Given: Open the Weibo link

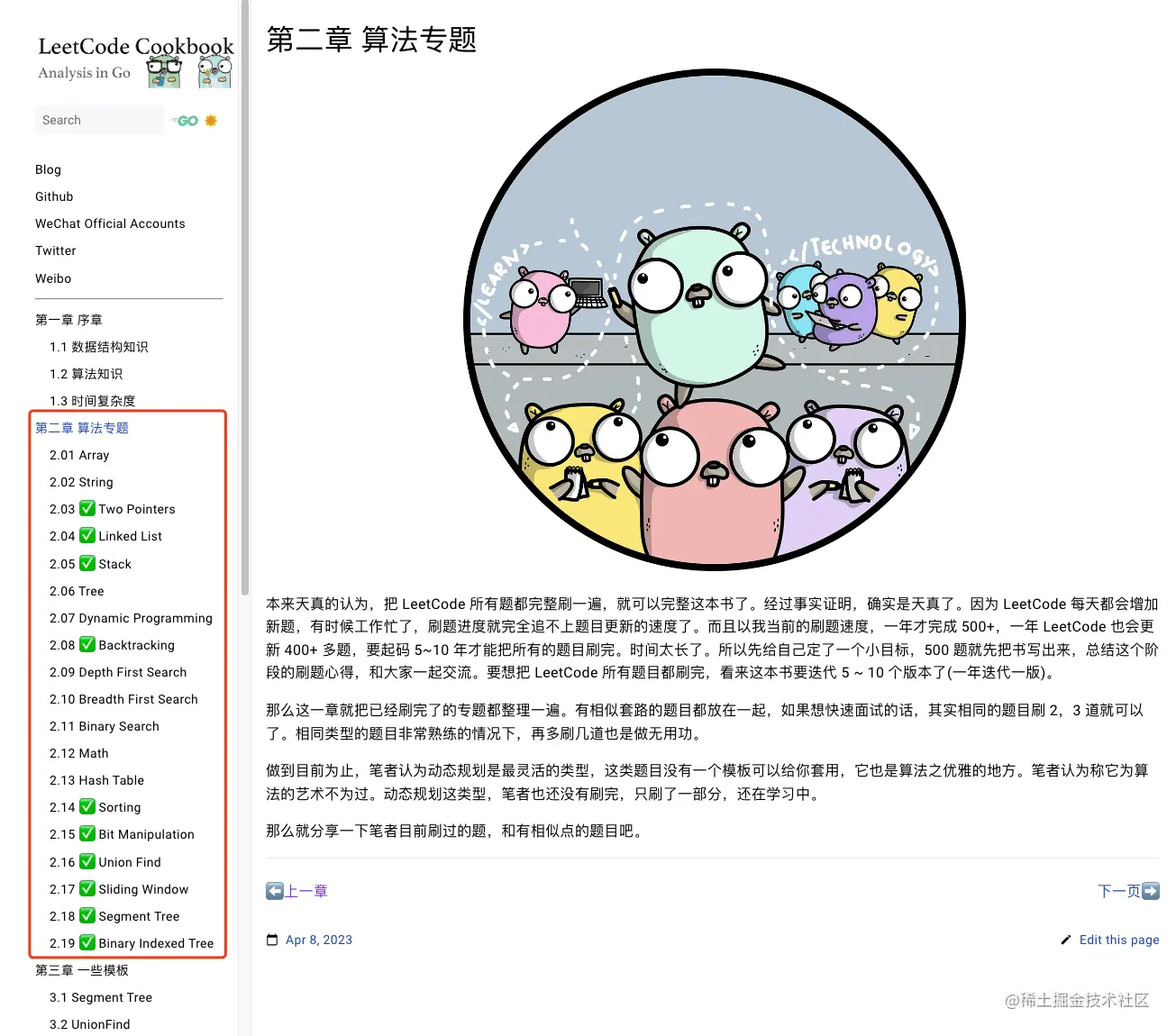Looking at the screenshot, I should pos(53,278).
